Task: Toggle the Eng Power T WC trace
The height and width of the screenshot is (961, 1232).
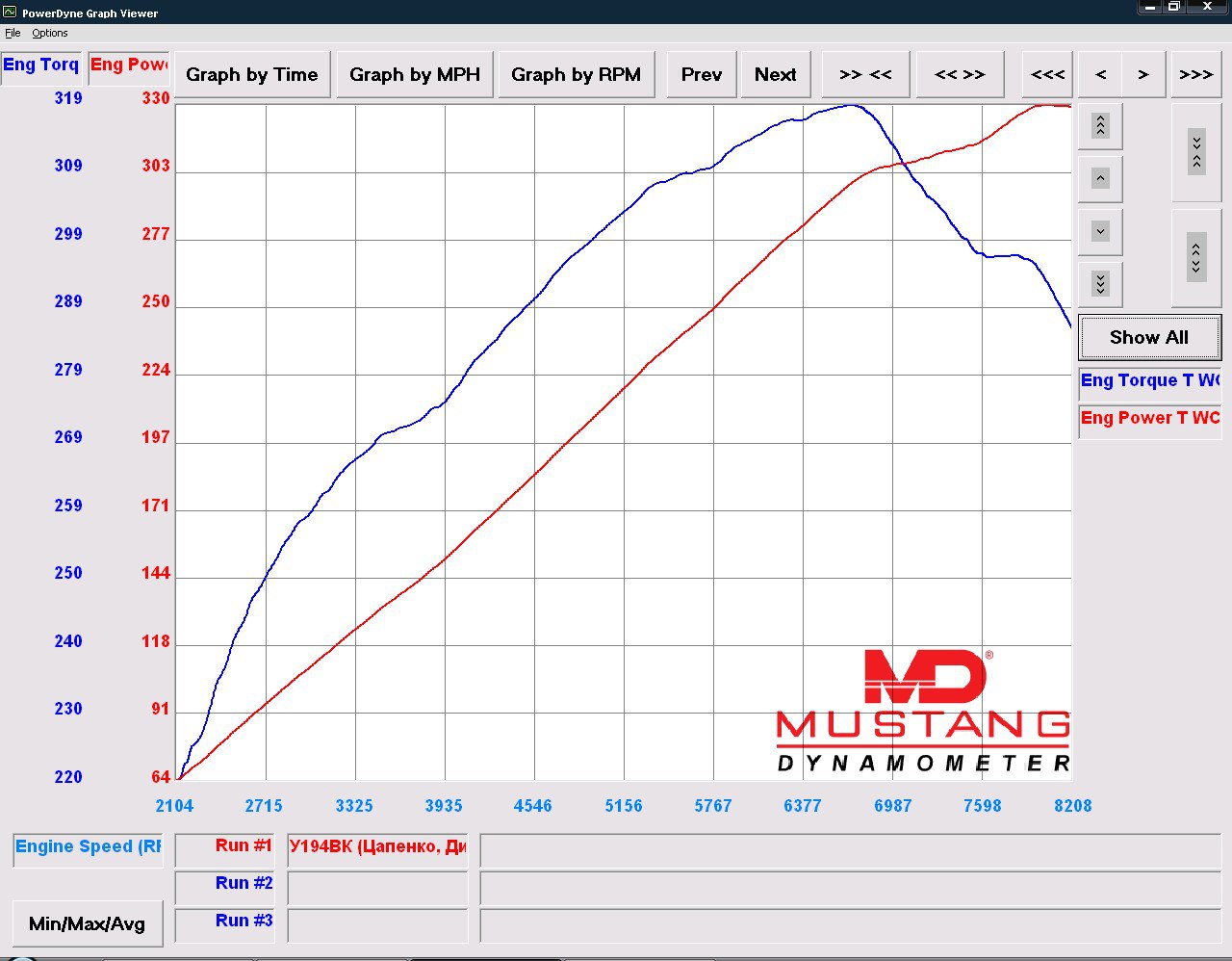Action: point(1149,418)
